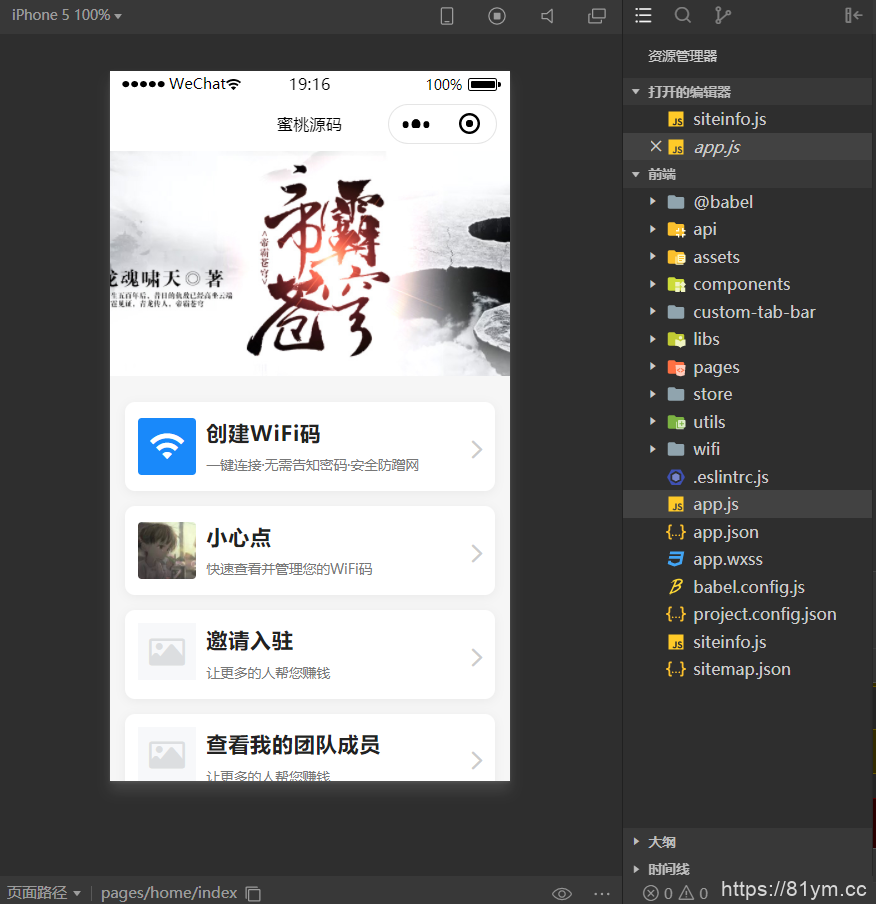The width and height of the screenshot is (876, 904).
Task: Copy the page path using the copy icon
Action: [252, 893]
